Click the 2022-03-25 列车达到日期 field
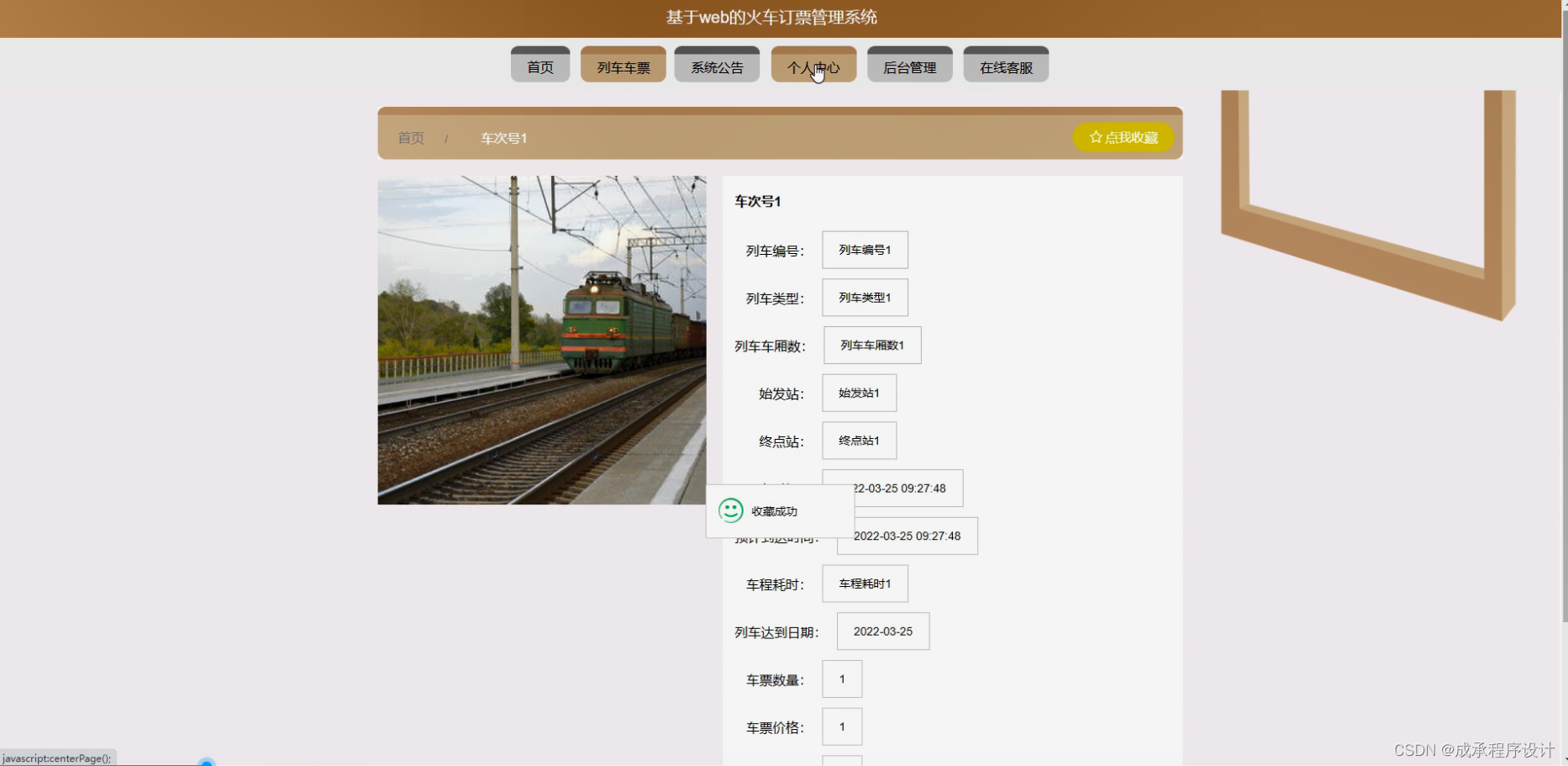The image size is (1568, 766). tap(881, 631)
